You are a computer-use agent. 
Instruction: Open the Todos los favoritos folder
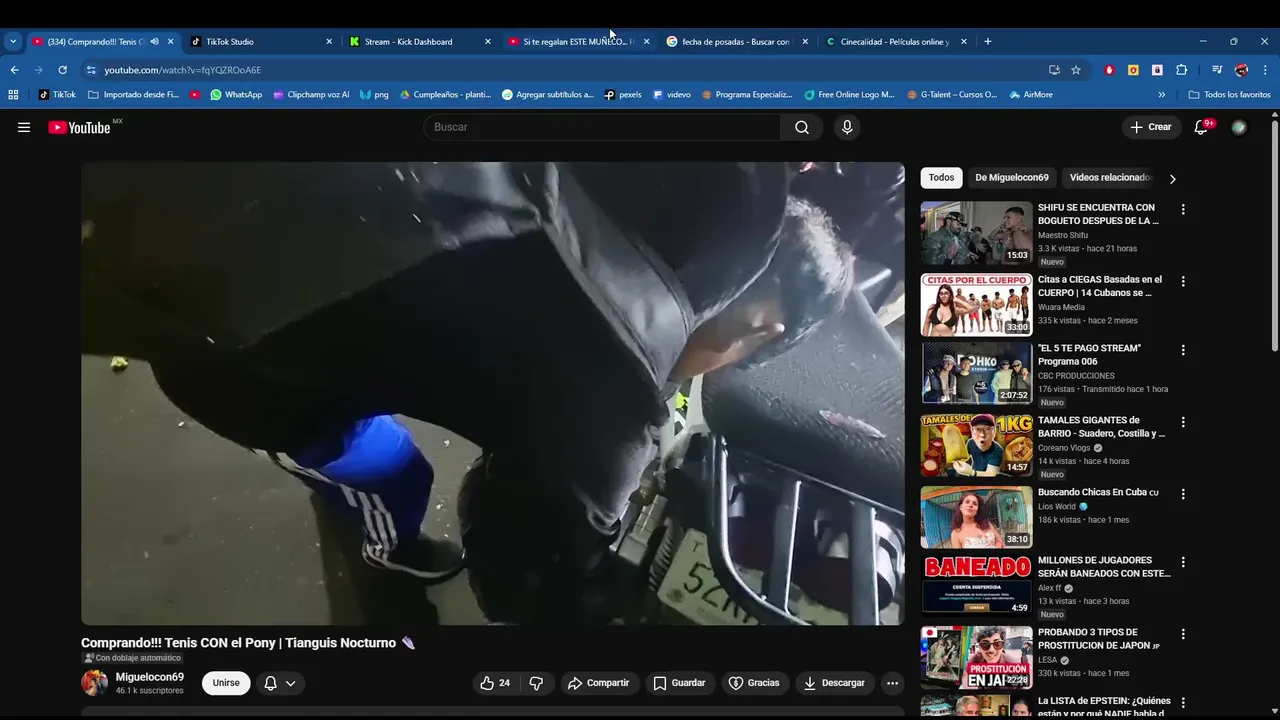tap(1229, 95)
